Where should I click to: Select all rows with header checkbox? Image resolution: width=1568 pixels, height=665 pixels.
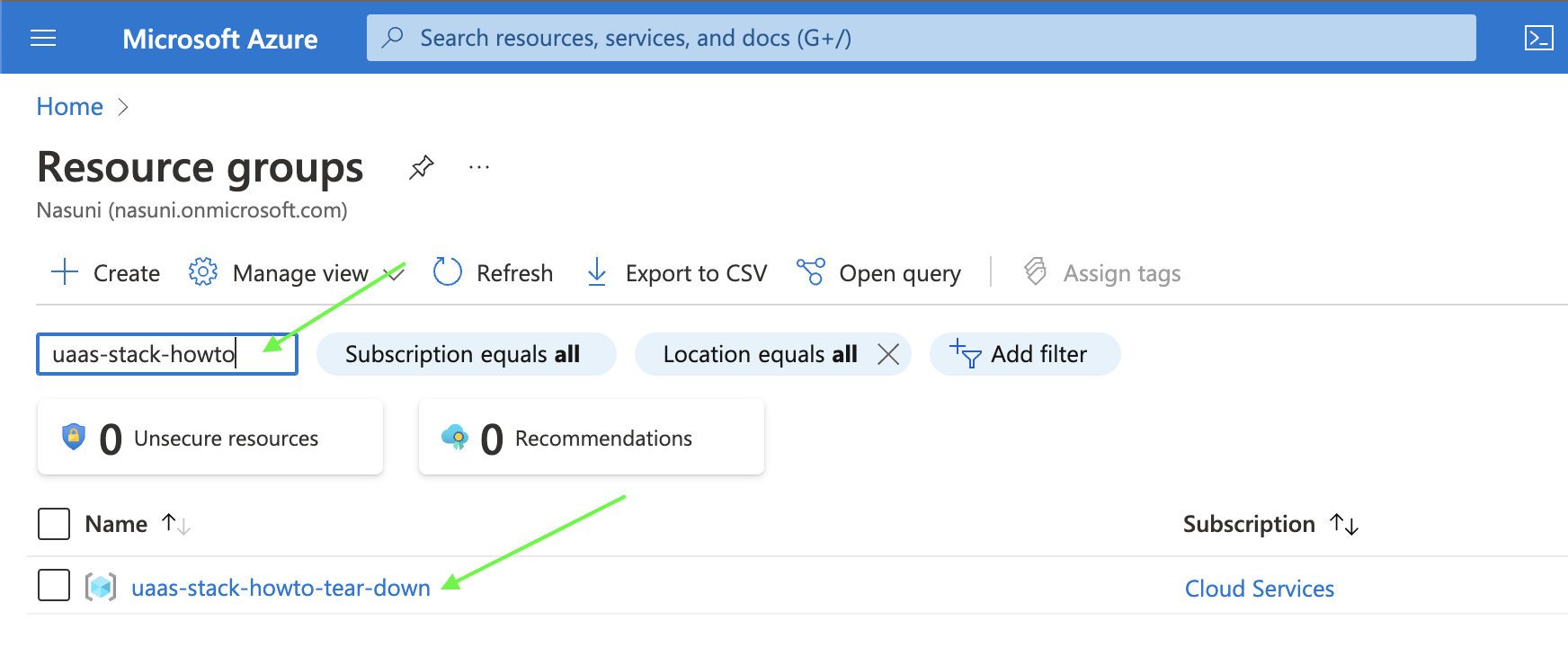(54, 524)
